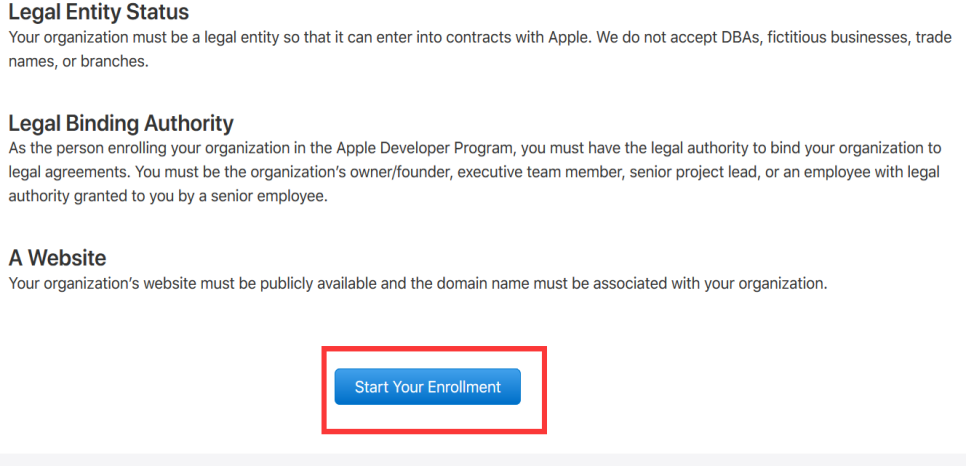Click the Start Your Enrollment button
Screen dimensions: 966x466
click(x=428, y=386)
